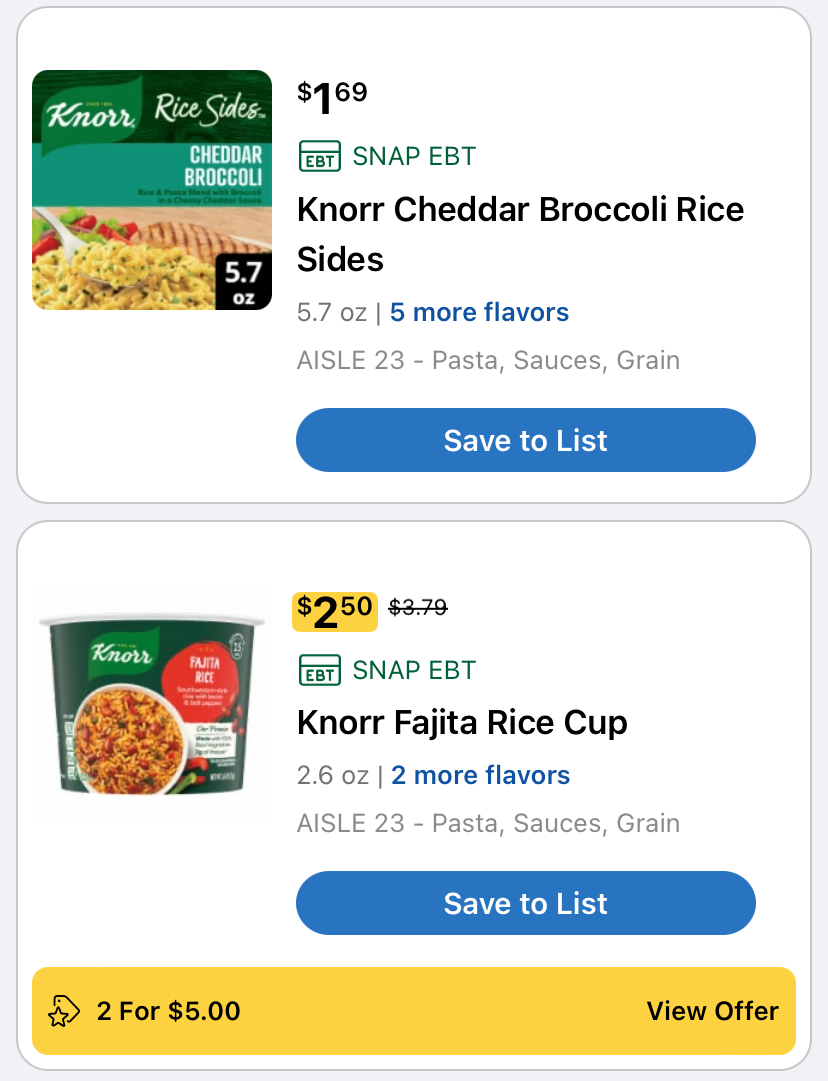Open the Knorr Fajita Rice Cup title
Screen dimensions: 828x1081
tap(462, 723)
